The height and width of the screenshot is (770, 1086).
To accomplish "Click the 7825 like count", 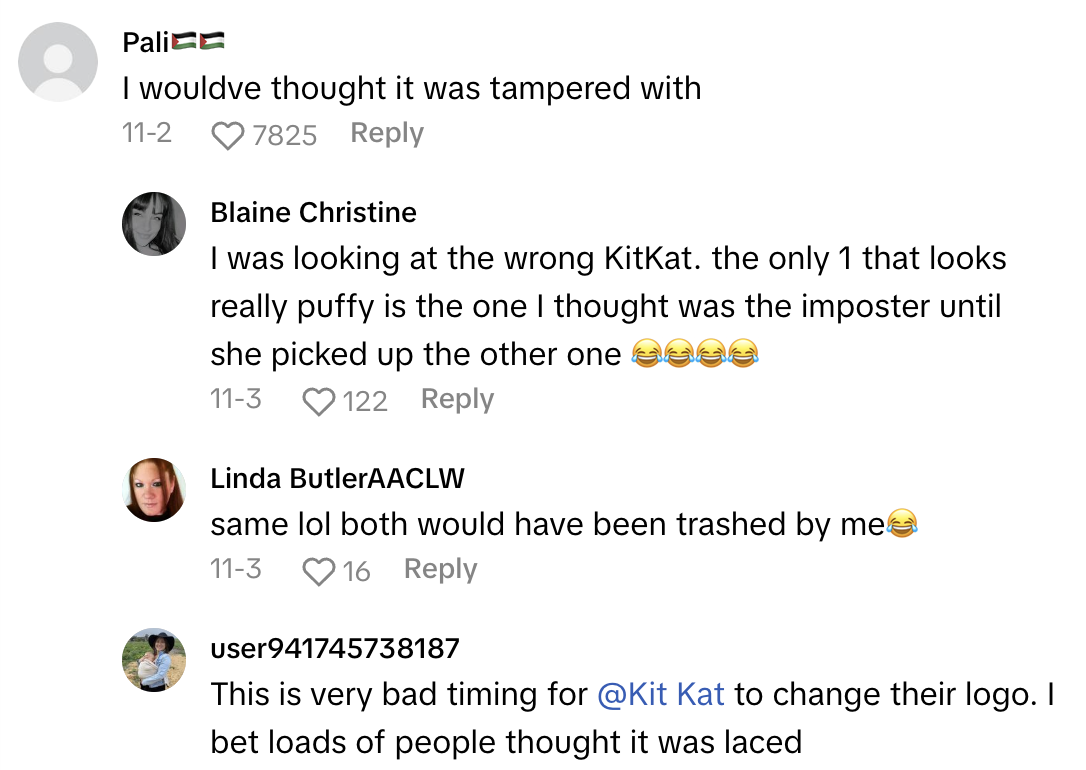I will click(x=284, y=135).
